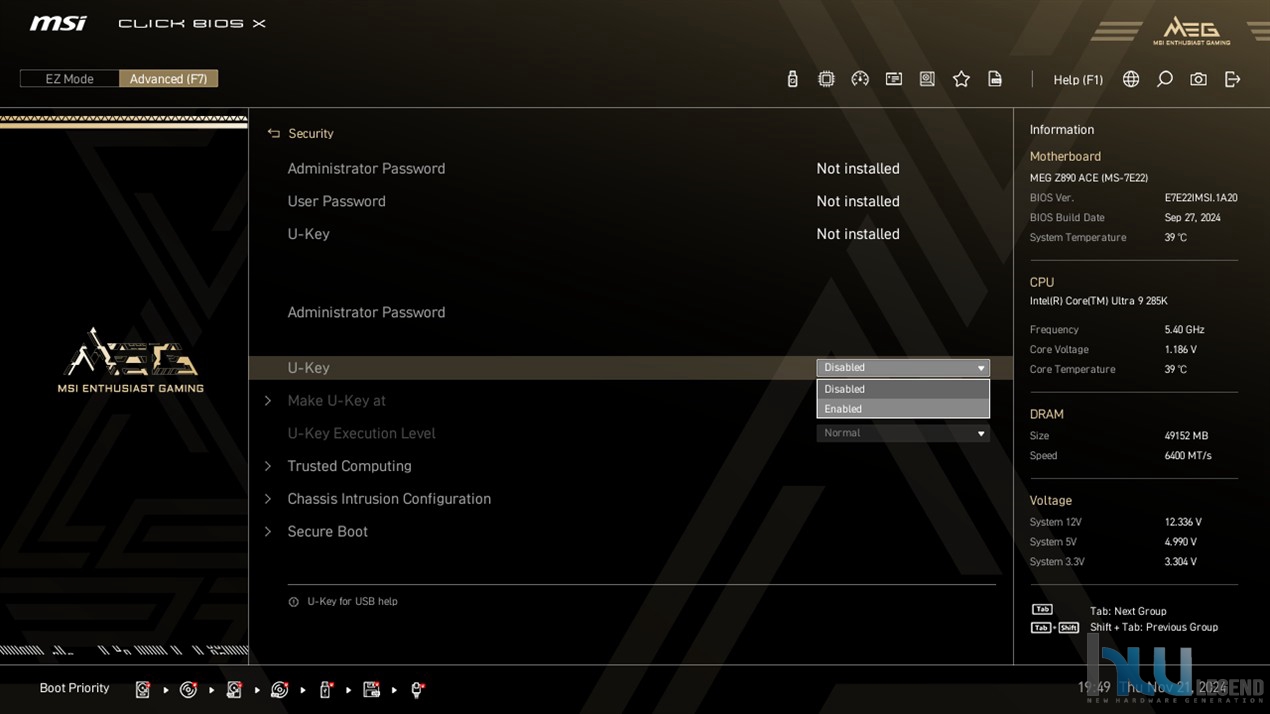Expand Secure Boot submenu
The width and height of the screenshot is (1270, 714).
tap(327, 532)
